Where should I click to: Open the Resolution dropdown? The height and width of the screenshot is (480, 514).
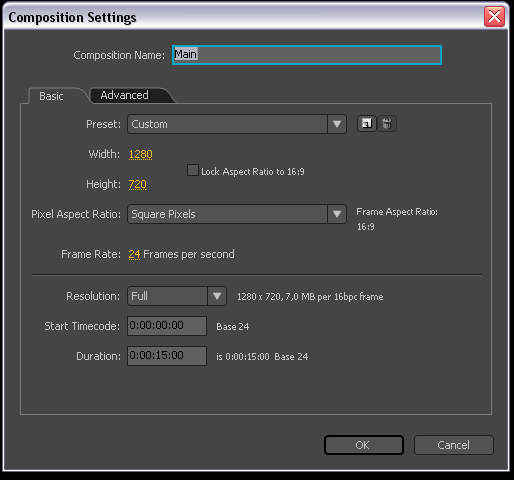click(217, 296)
